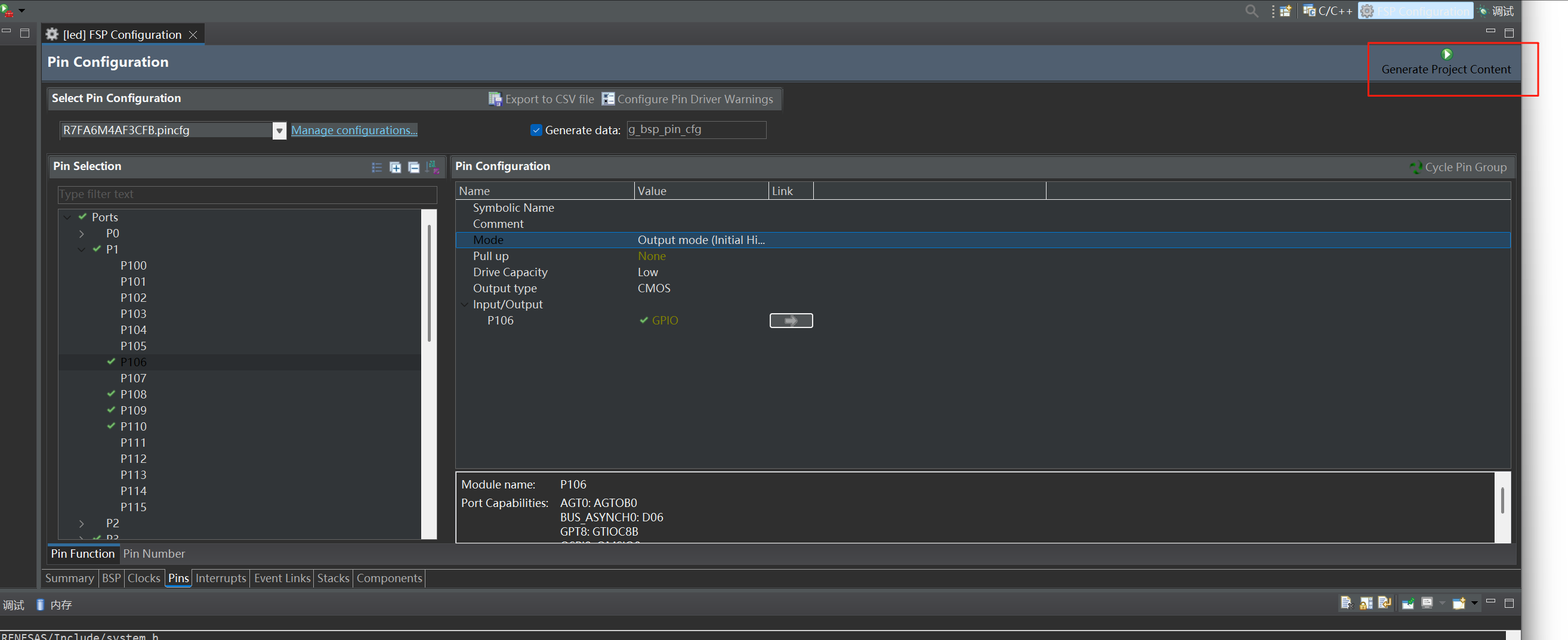The width and height of the screenshot is (1568, 640).
Task: Click Cycle Pin Group
Action: pos(1458,167)
